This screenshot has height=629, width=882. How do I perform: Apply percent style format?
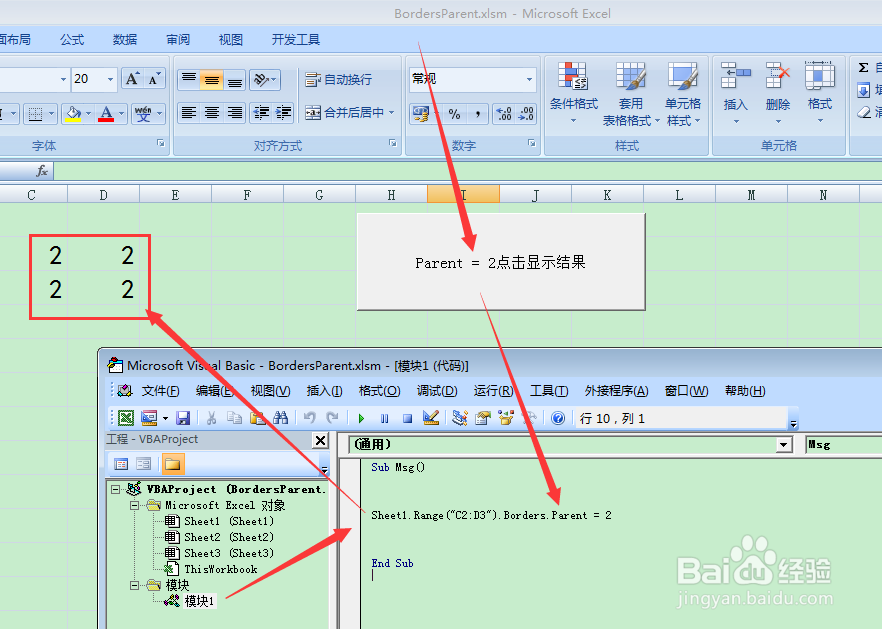(454, 114)
